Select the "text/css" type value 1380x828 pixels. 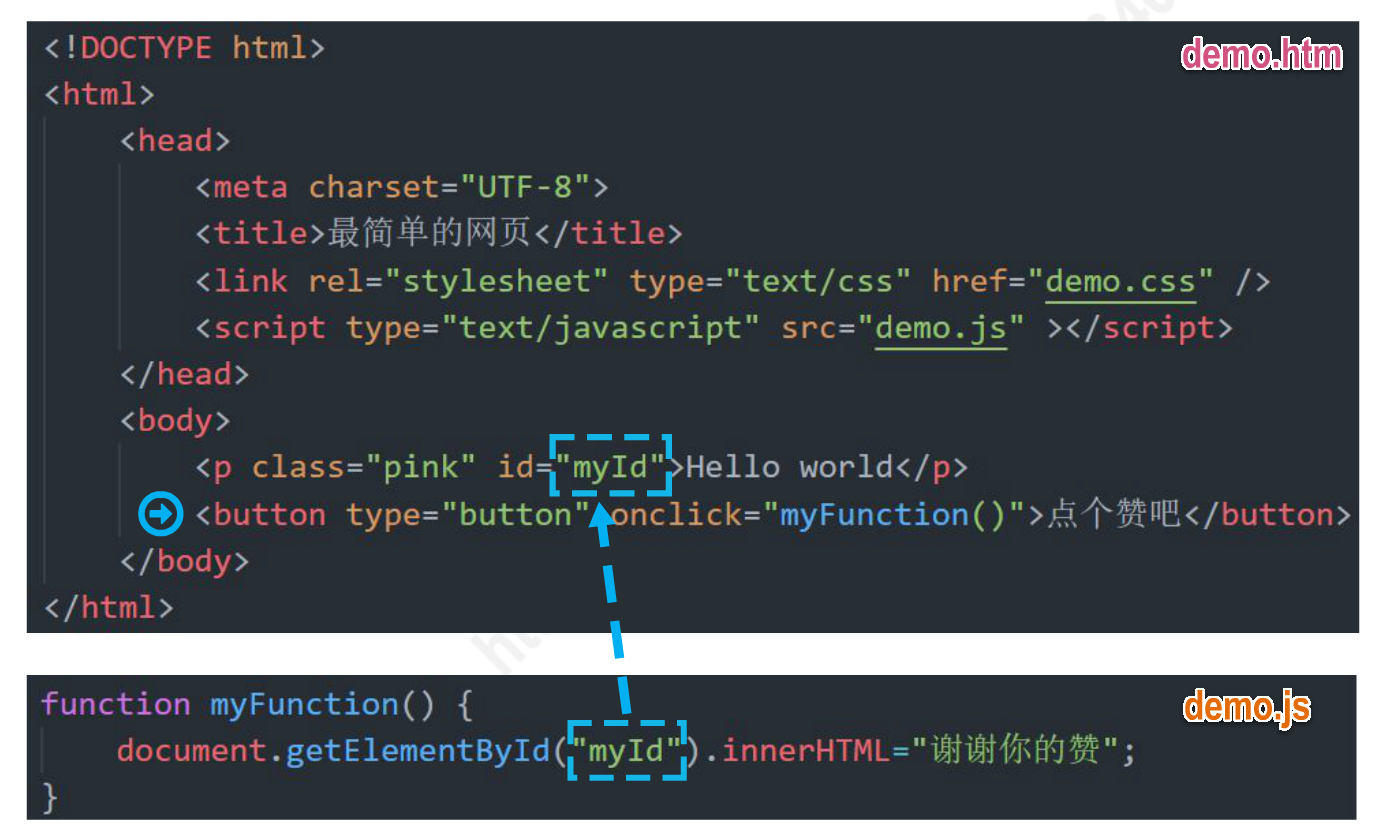point(817,281)
